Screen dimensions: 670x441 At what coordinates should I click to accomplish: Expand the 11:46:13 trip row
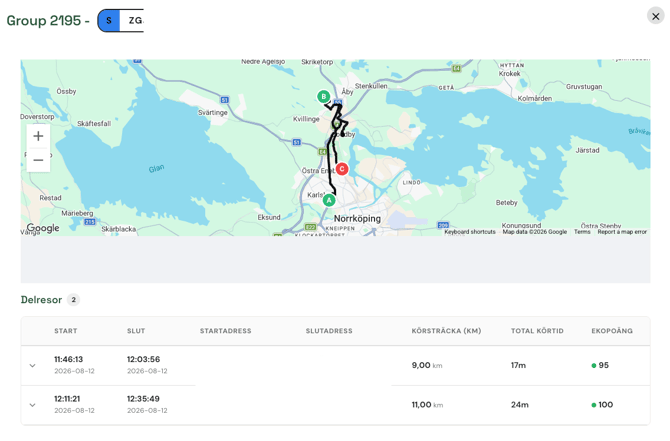coord(32,366)
